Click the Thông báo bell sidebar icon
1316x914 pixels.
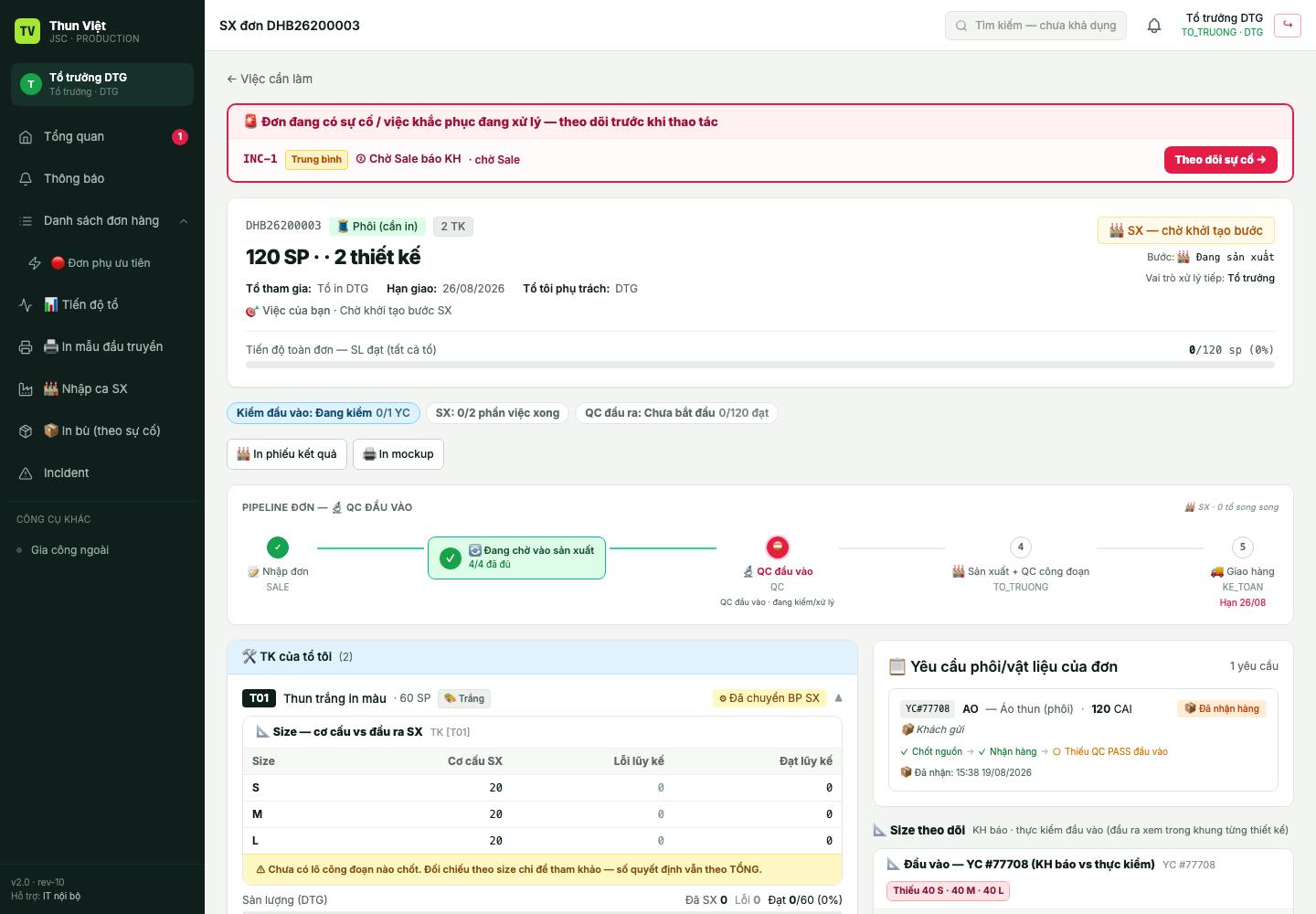tap(26, 179)
